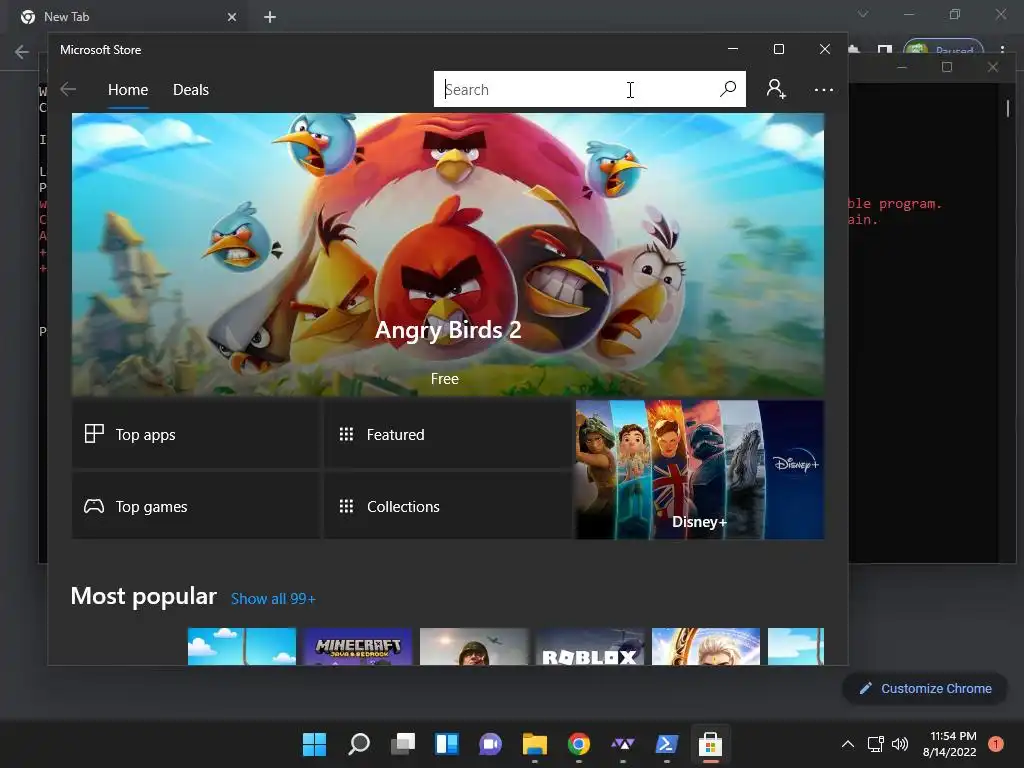Click the Featured dots grid icon

[x=346, y=434]
